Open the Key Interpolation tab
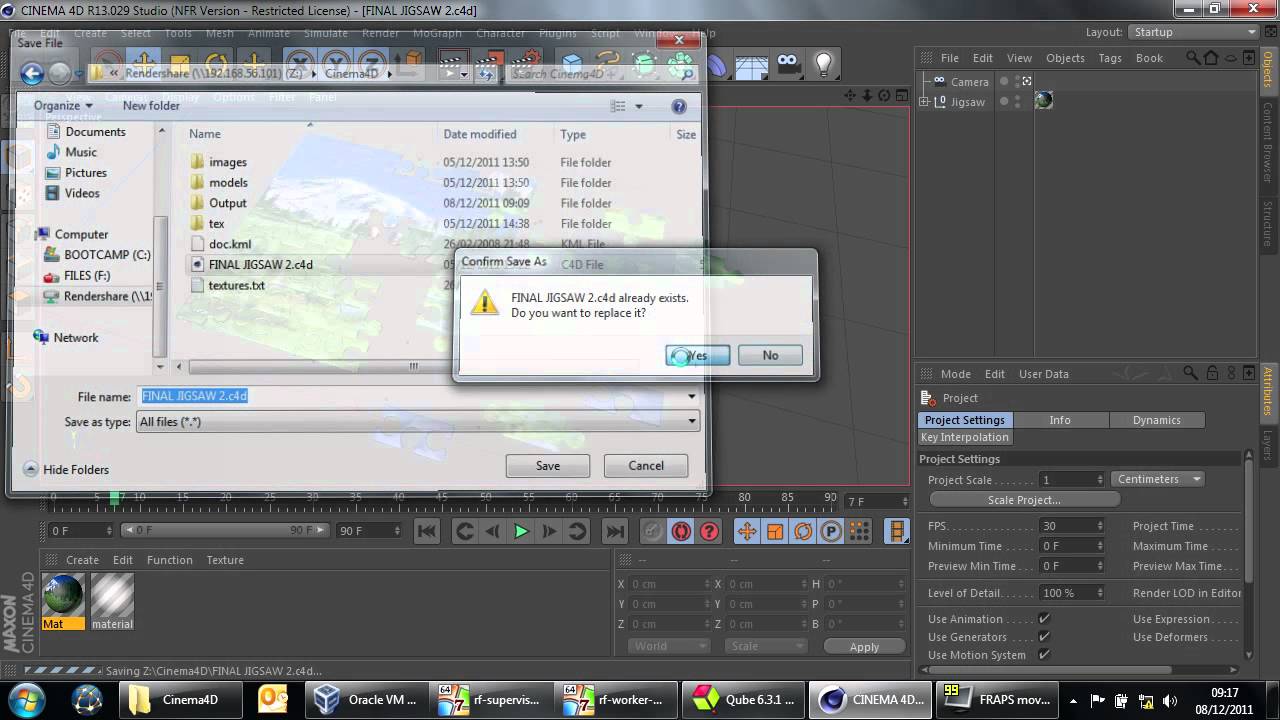1280x720 pixels. click(x=965, y=437)
